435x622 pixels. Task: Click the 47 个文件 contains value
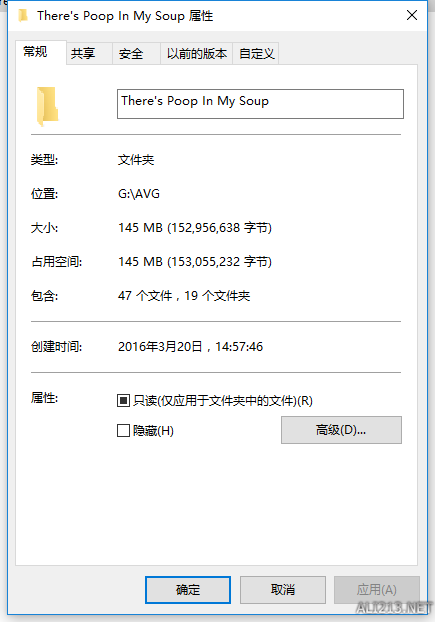tap(184, 296)
